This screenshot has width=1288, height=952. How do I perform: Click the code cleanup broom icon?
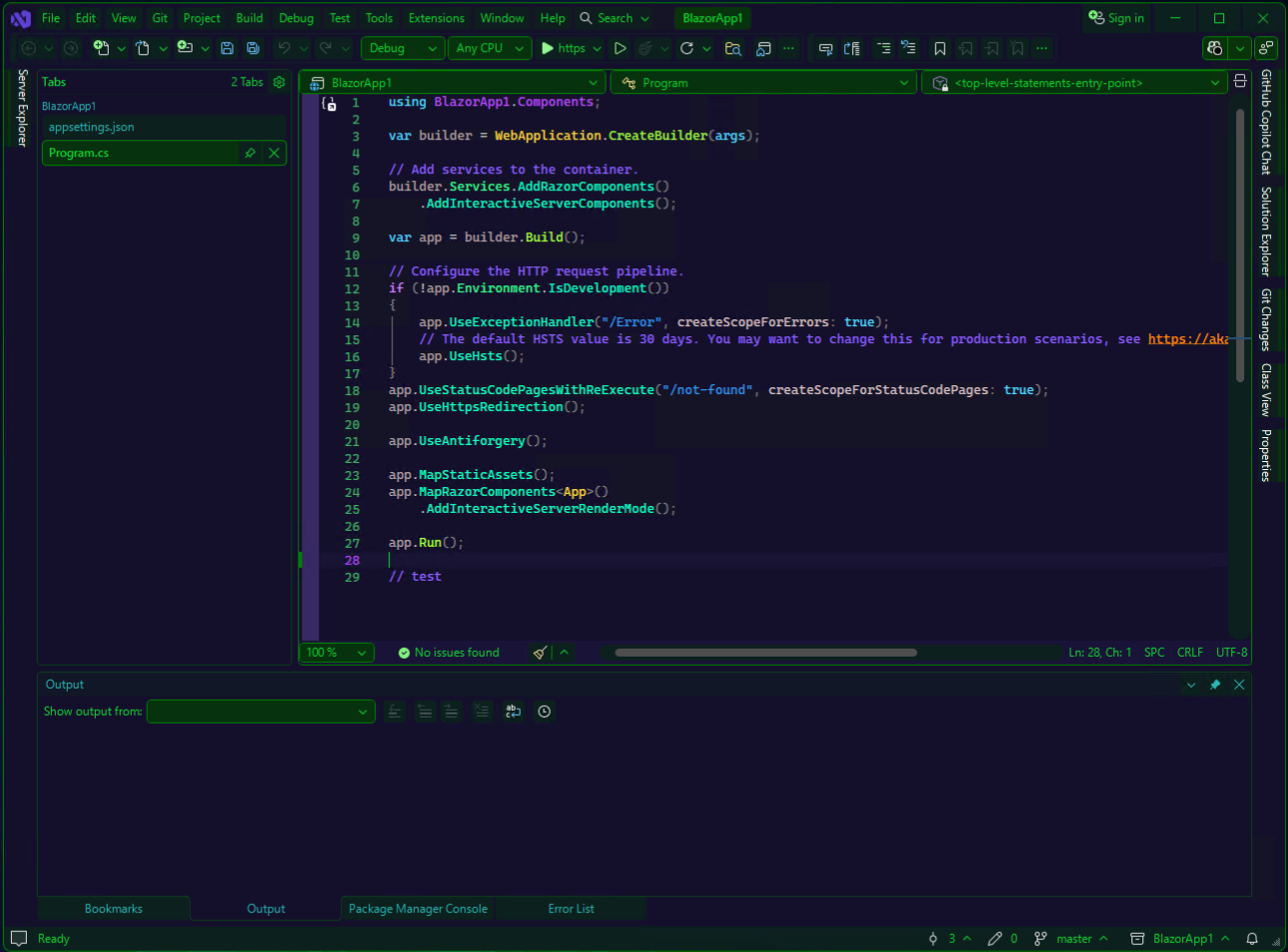tap(540, 653)
